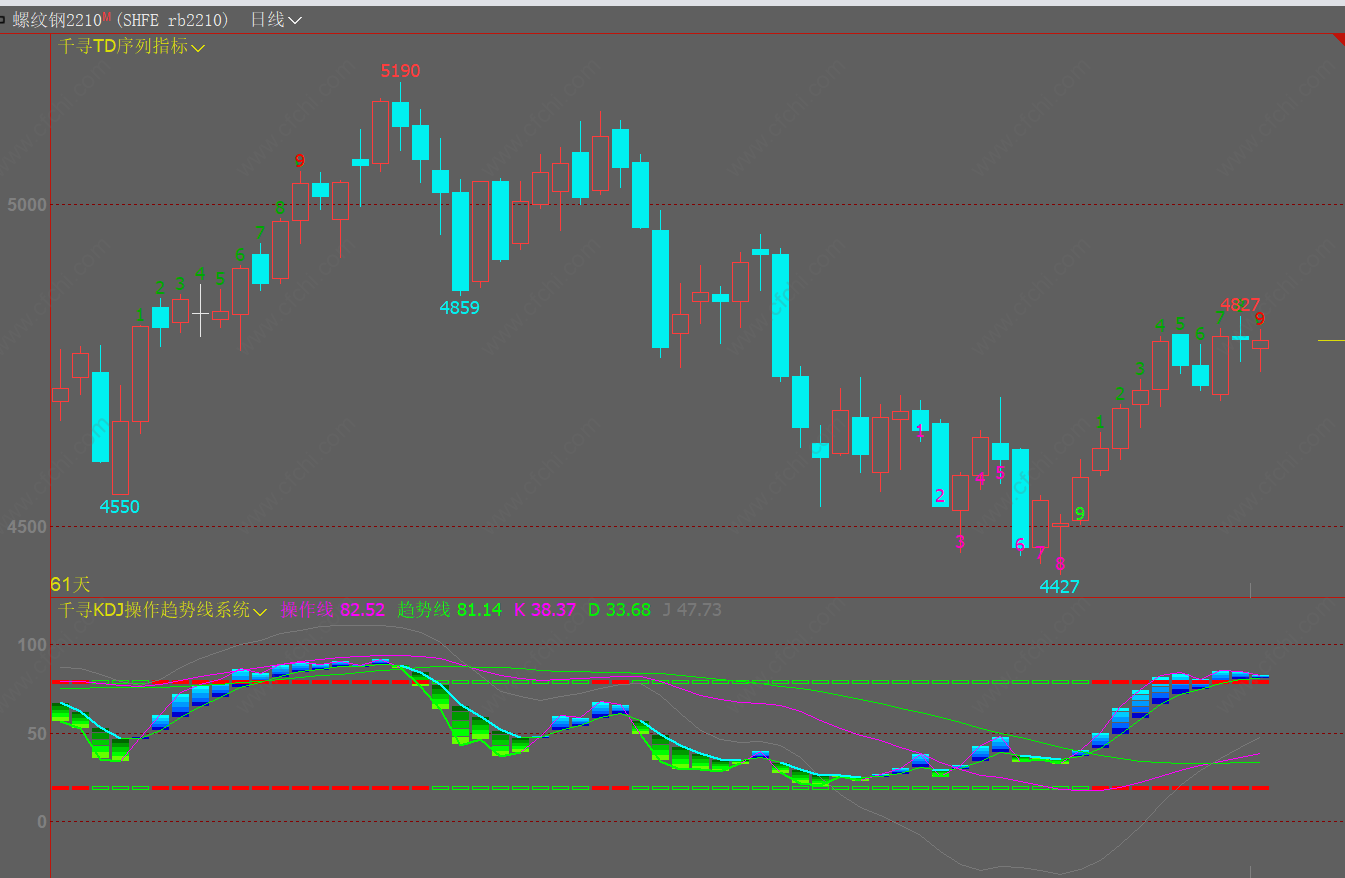Screen dimensions: 1345x878
Task: Click the small icon left of 螺纹钢2210
Action: (3, 19)
